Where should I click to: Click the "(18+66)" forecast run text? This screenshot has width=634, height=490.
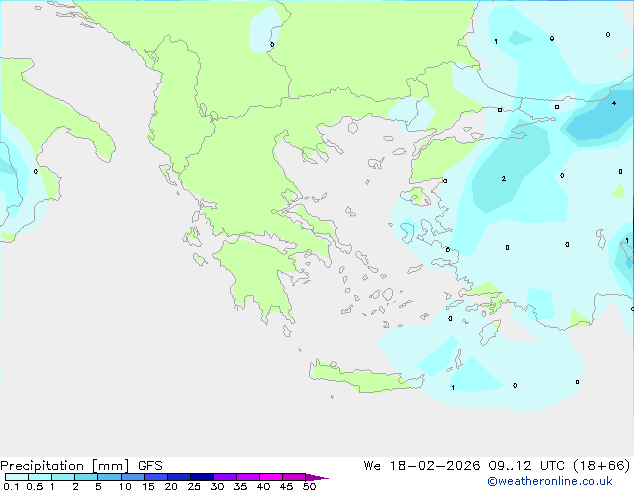(602, 466)
